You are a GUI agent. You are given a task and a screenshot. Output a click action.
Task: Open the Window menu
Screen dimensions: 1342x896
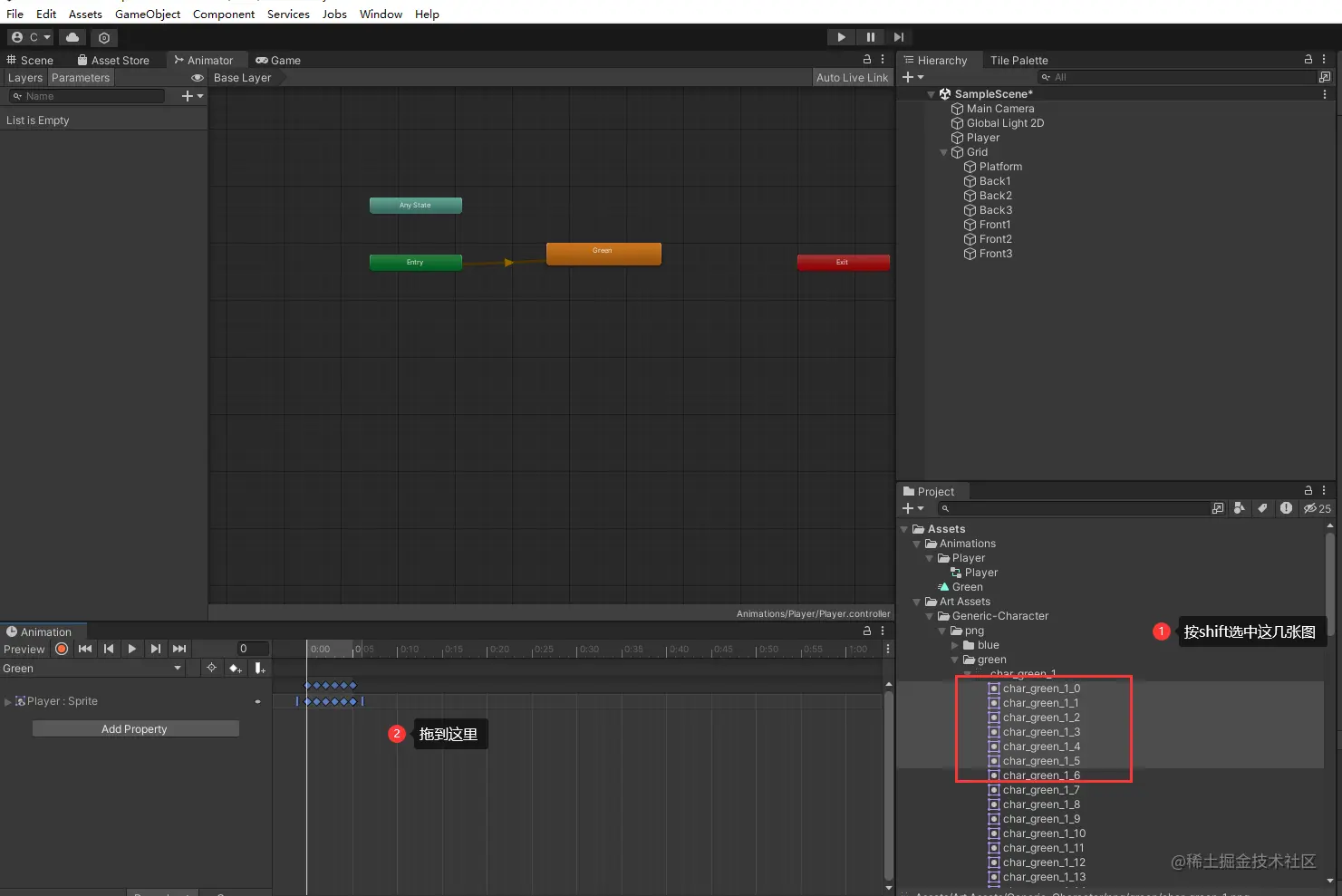click(x=381, y=14)
